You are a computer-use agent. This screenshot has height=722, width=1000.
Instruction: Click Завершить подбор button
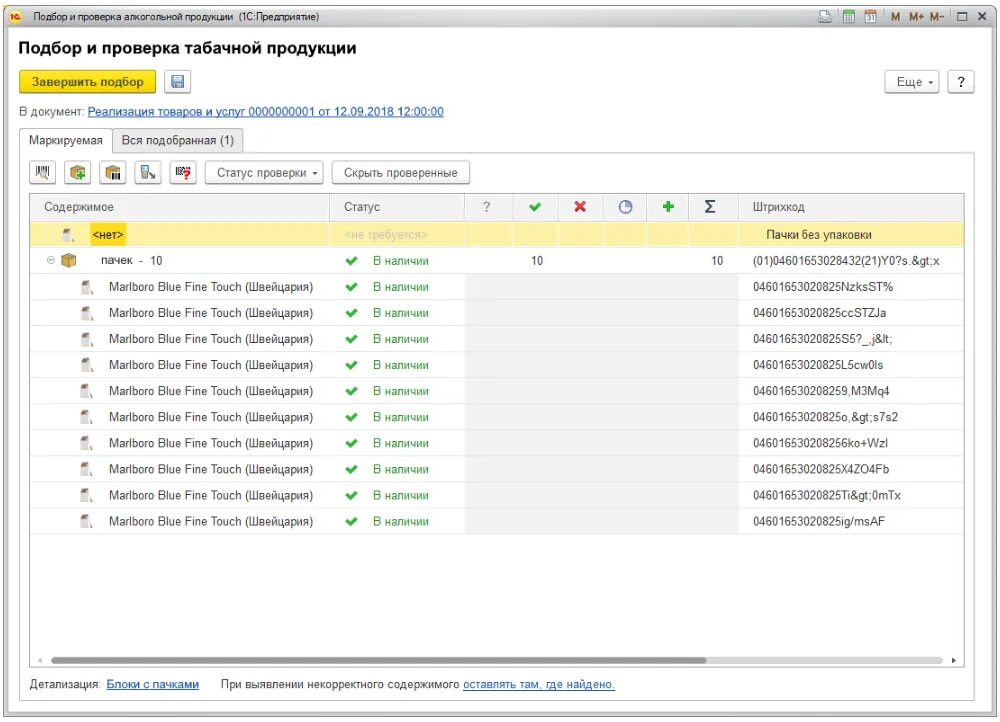click(x=87, y=82)
